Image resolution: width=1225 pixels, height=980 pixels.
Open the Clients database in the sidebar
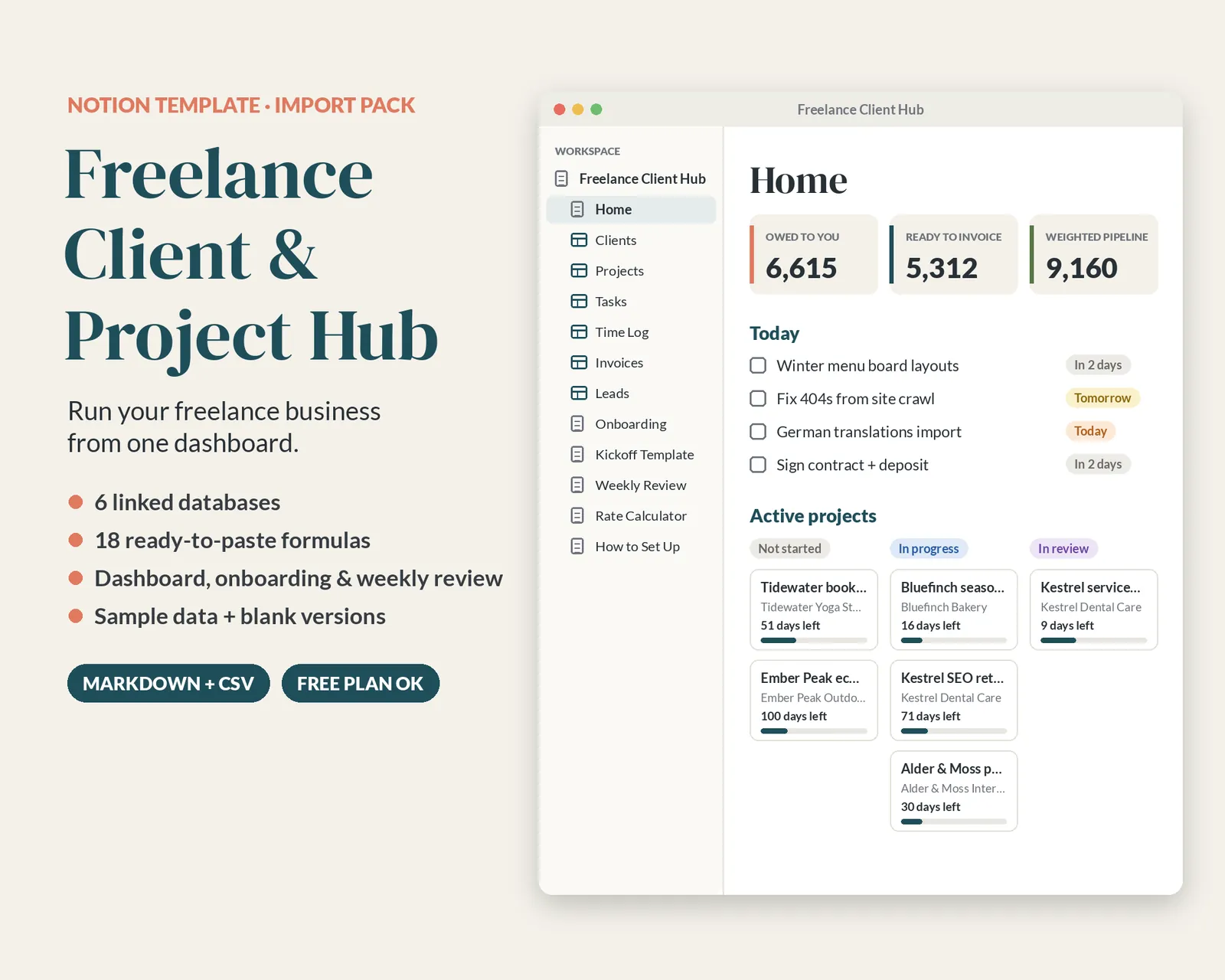click(x=616, y=240)
